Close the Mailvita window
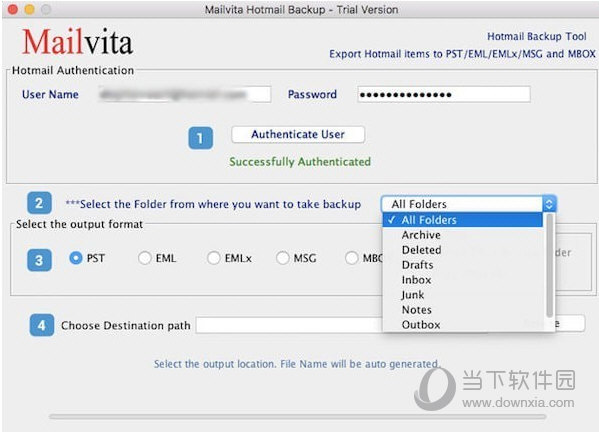The image size is (599, 432). [x=13, y=9]
